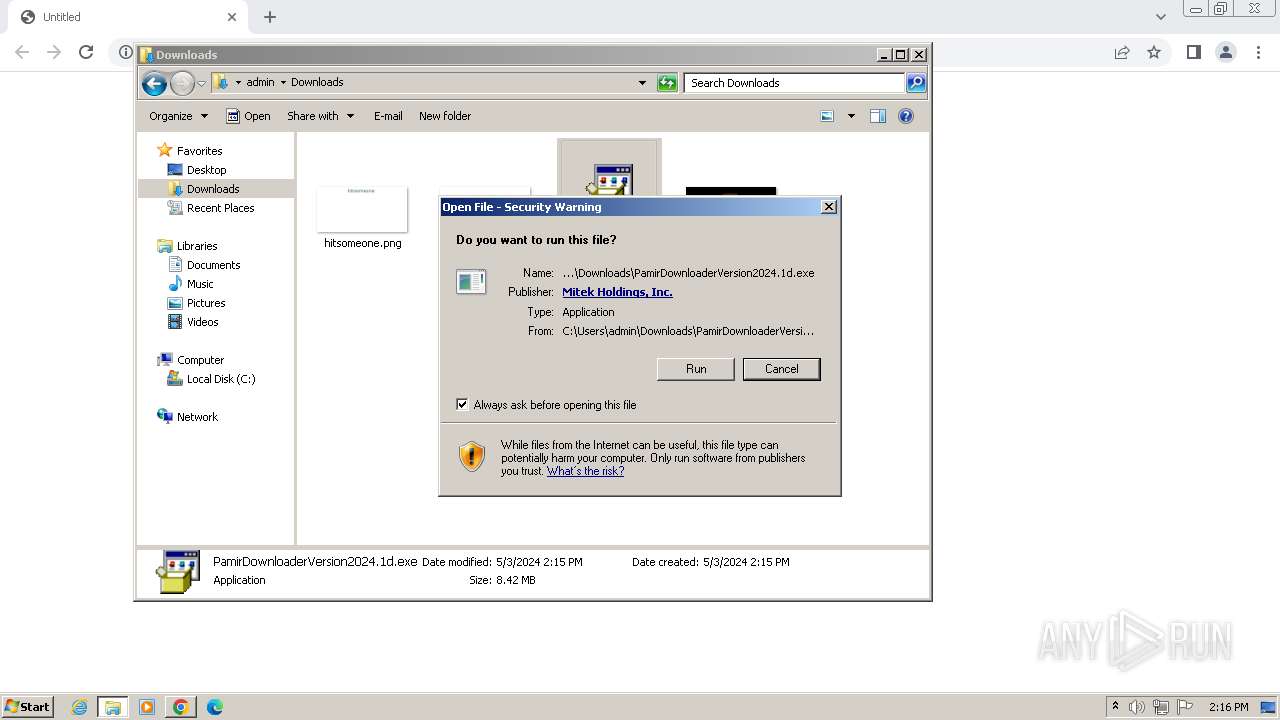Click the Chrome reload button
The image size is (1280, 720).
tap(86, 52)
